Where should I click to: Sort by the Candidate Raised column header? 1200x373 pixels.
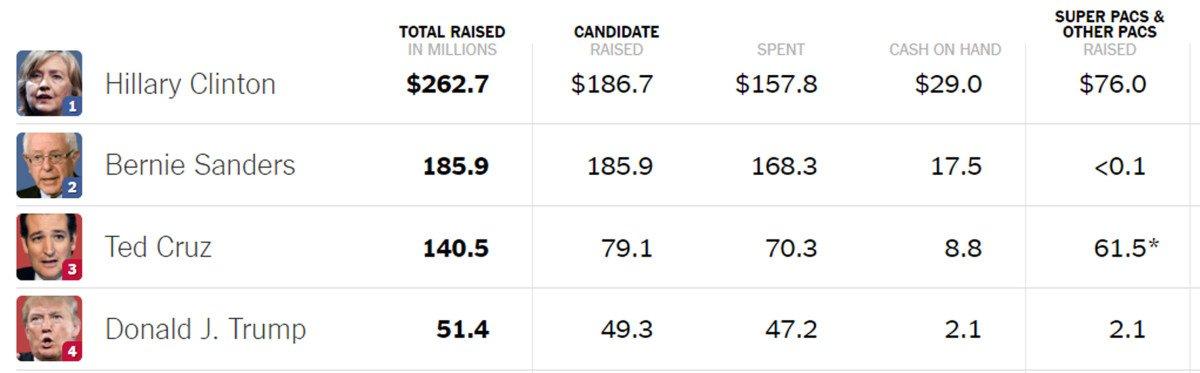(x=616, y=41)
